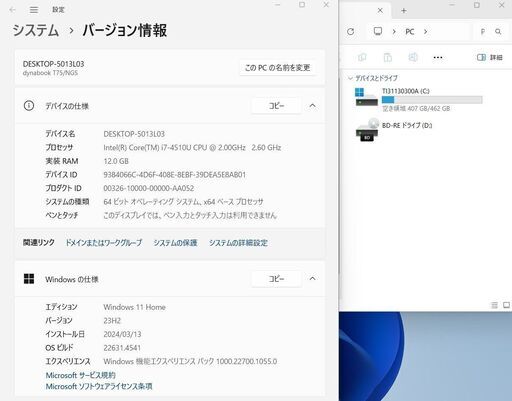Collapse the Windows の仕様 section
Screen dimensions: 512x401
click(x=312, y=278)
